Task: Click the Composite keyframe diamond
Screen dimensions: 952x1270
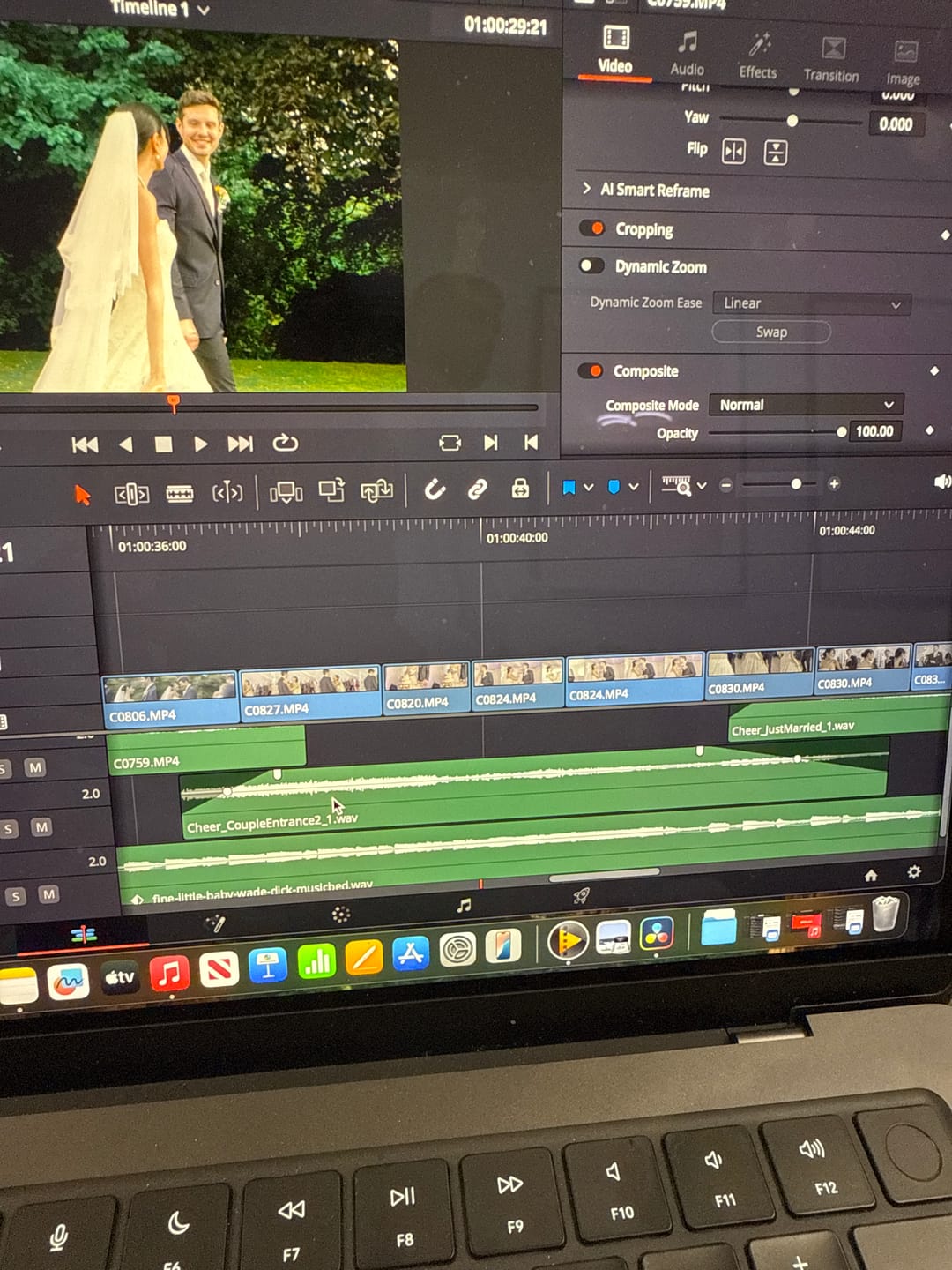Action: 934,371
